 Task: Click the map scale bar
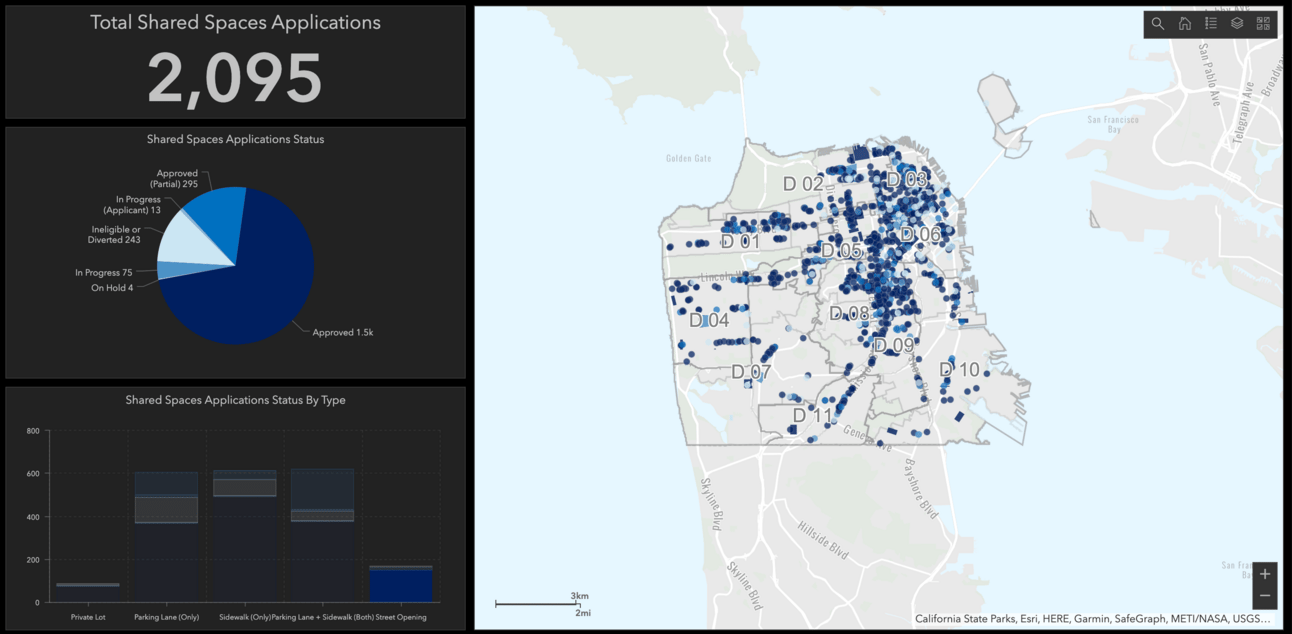(x=543, y=603)
